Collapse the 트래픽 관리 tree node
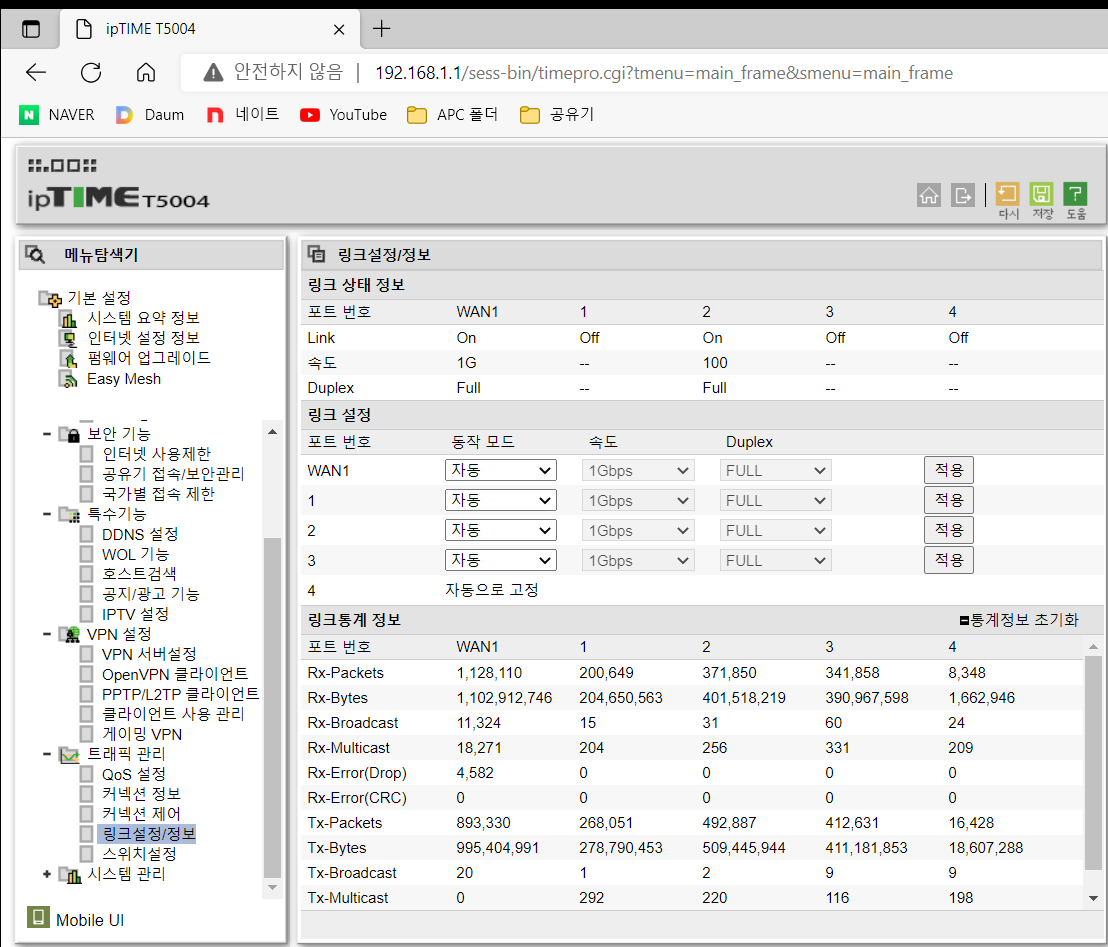This screenshot has width=1108, height=947. (x=47, y=754)
